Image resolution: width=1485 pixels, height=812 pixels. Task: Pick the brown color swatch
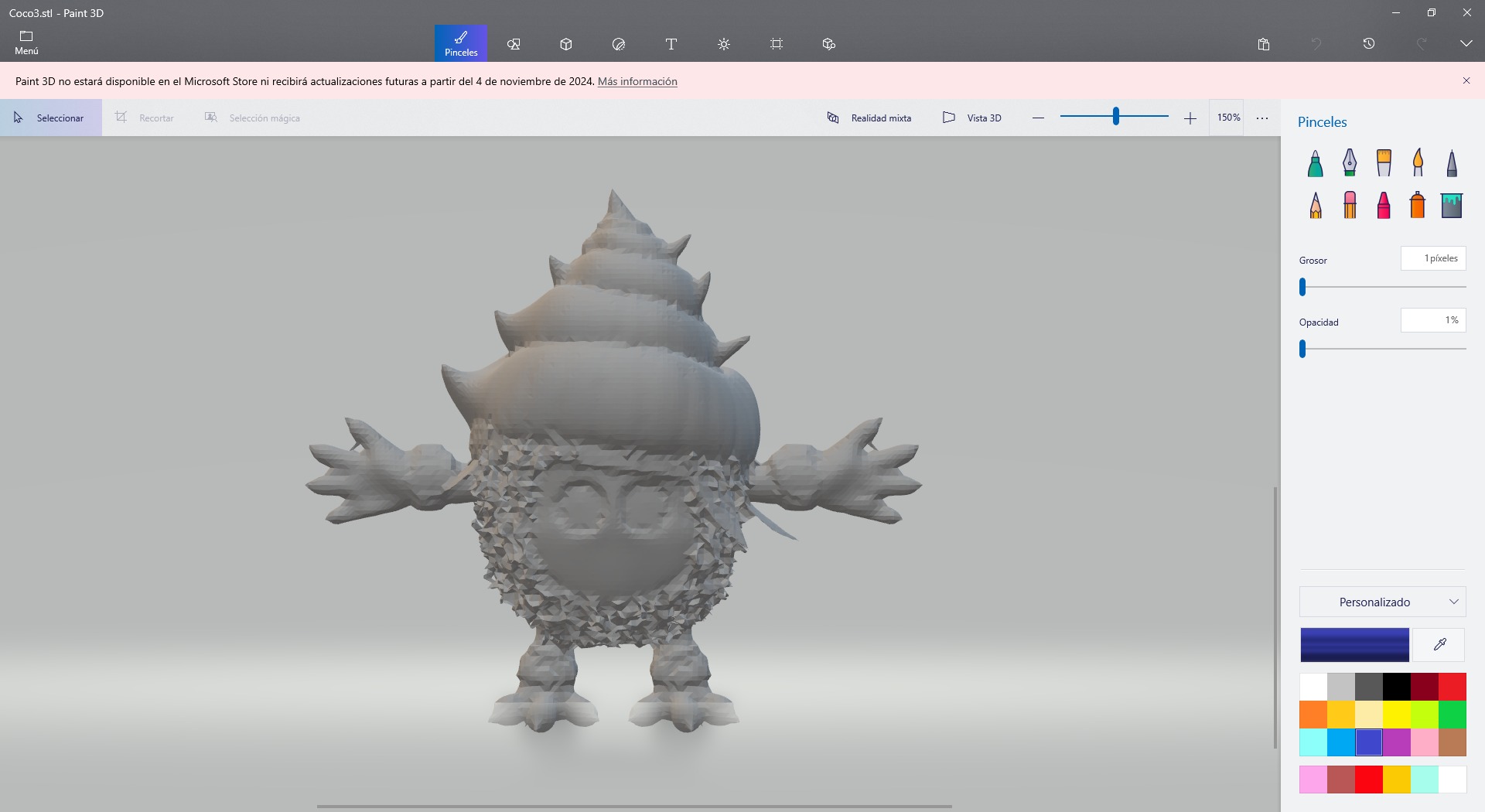(x=1453, y=742)
